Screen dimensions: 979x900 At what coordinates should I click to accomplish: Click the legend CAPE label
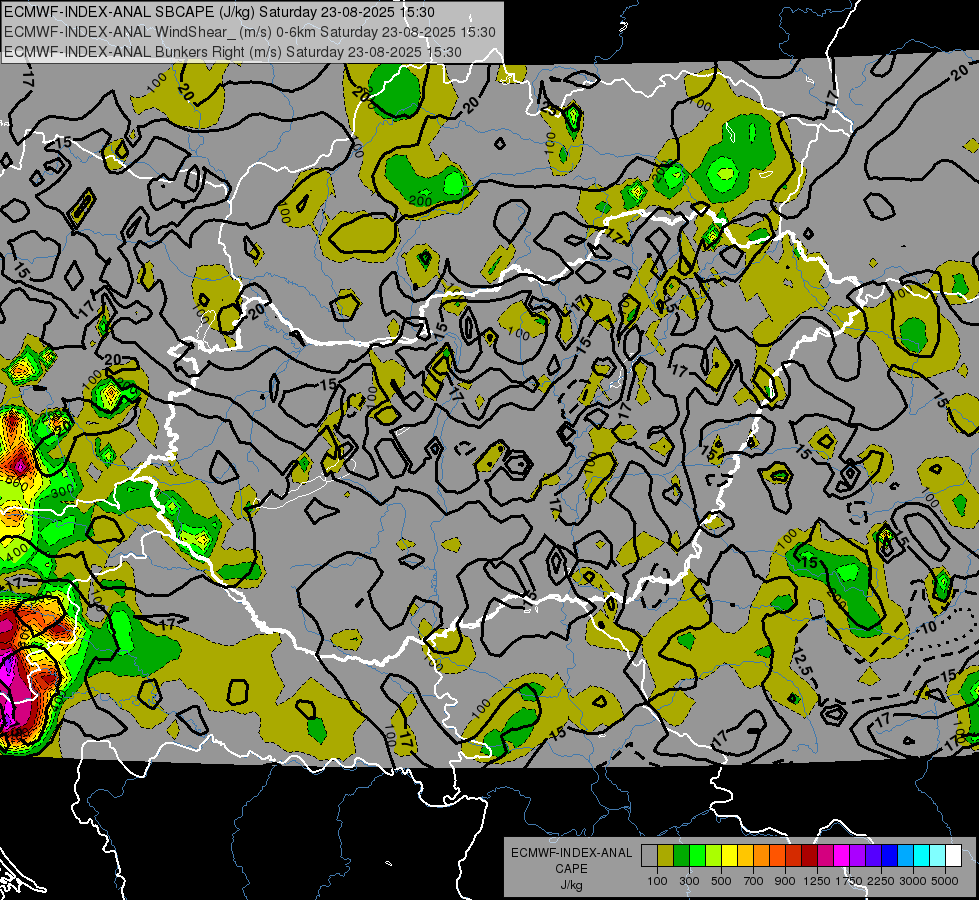571,869
